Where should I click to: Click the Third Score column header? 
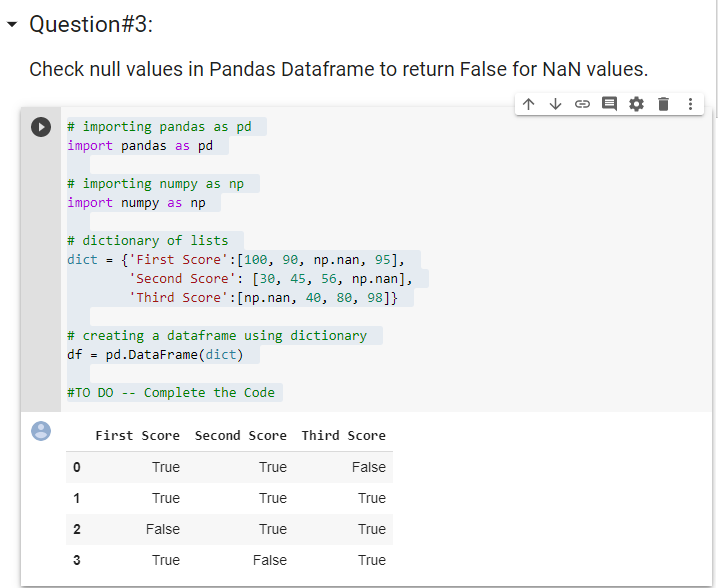(343, 436)
